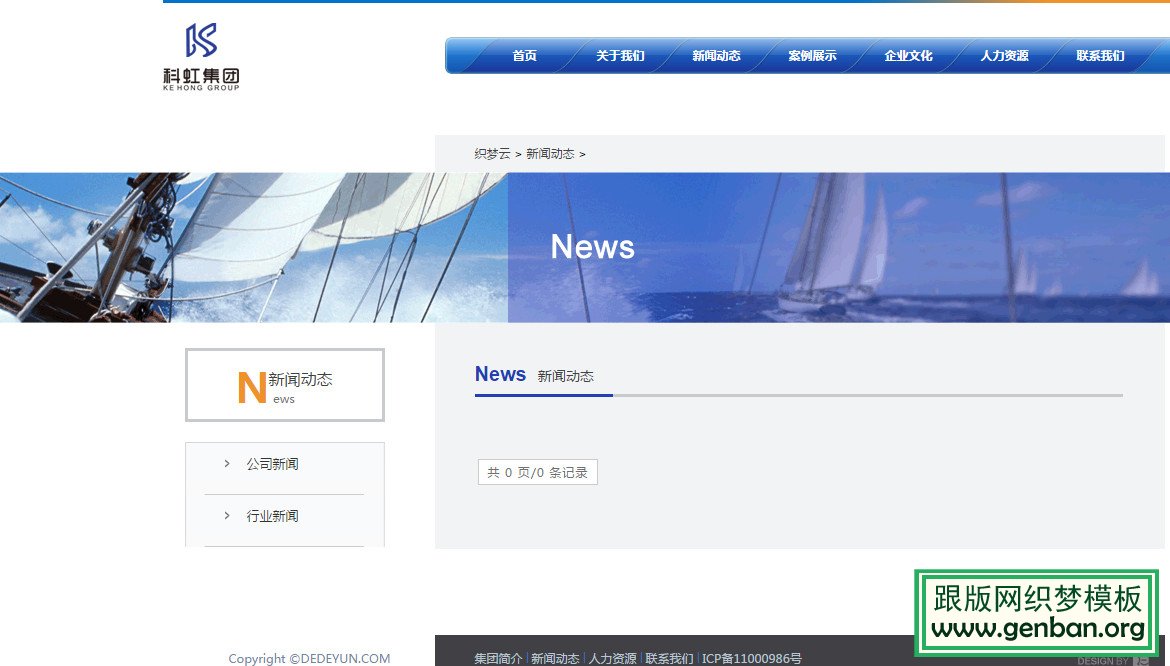Click the 共 0 页/0 条记录 pagination box
Viewport: 1170px width, 666px height.
pyautogui.click(x=537, y=471)
